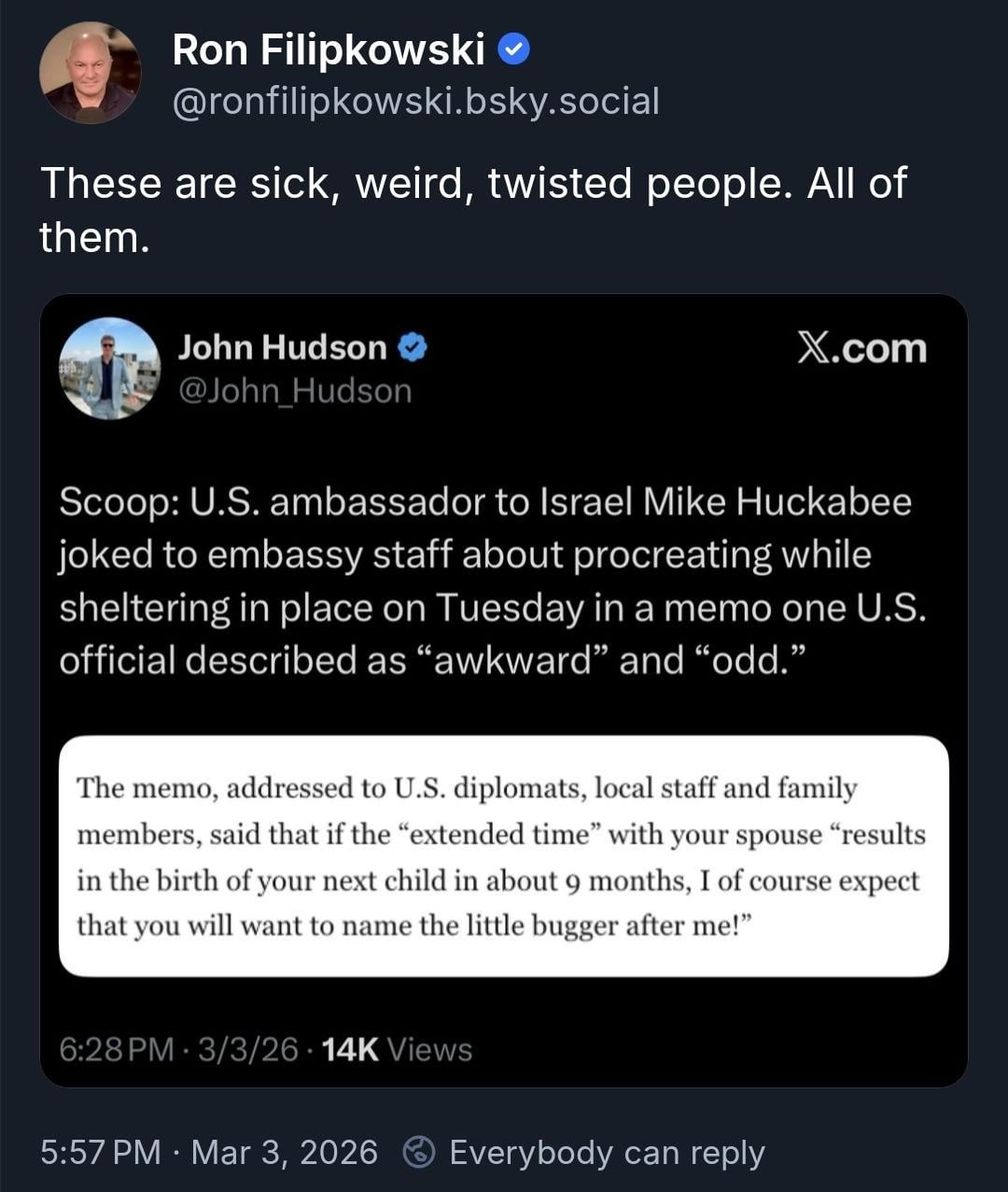Click the 5:57 PM post time
The width and height of the screenshot is (1008, 1192).
[100, 1153]
